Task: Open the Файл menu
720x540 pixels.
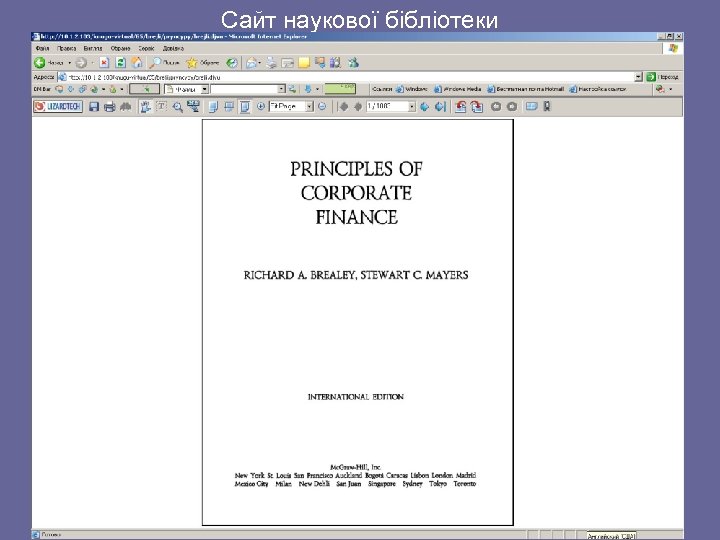Action: point(42,48)
